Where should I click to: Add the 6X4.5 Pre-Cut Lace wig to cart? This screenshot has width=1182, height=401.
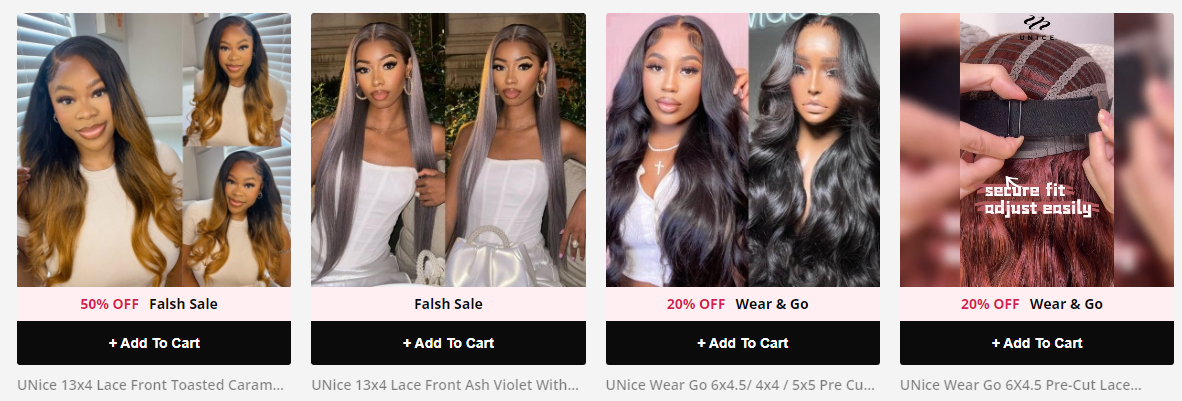click(1037, 343)
